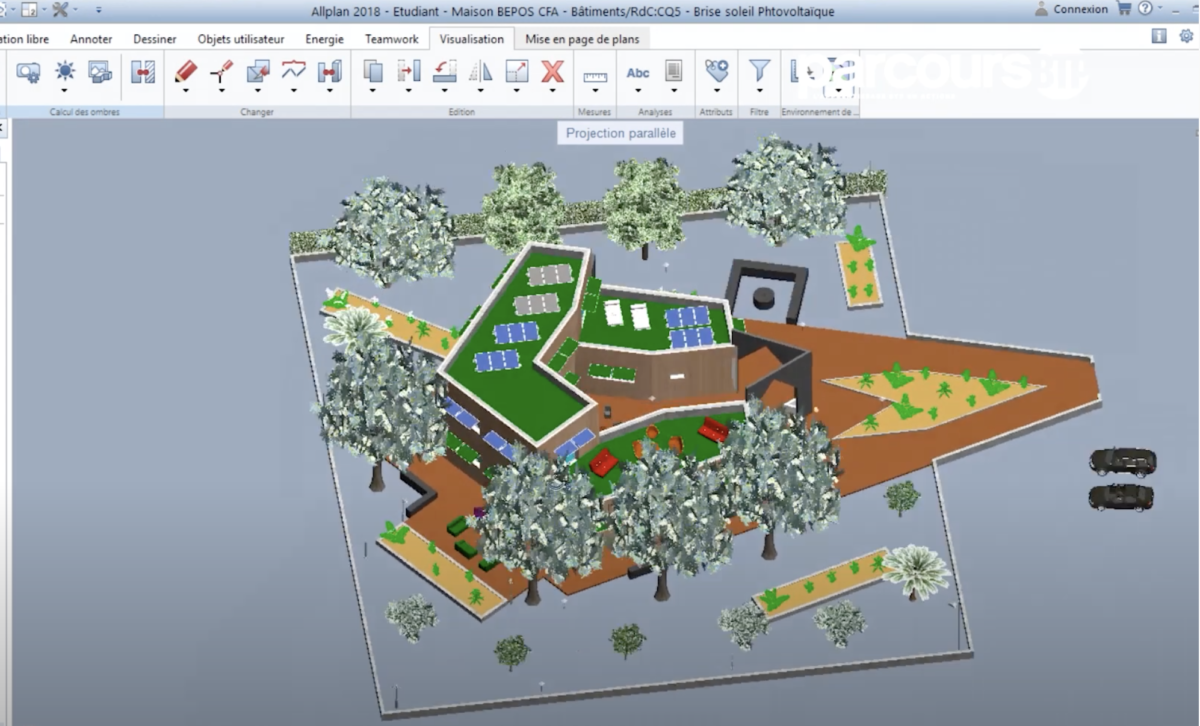Image resolution: width=1200 pixels, height=726 pixels.
Task: Open the Mise en page de plans tab
Action: click(x=581, y=39)
